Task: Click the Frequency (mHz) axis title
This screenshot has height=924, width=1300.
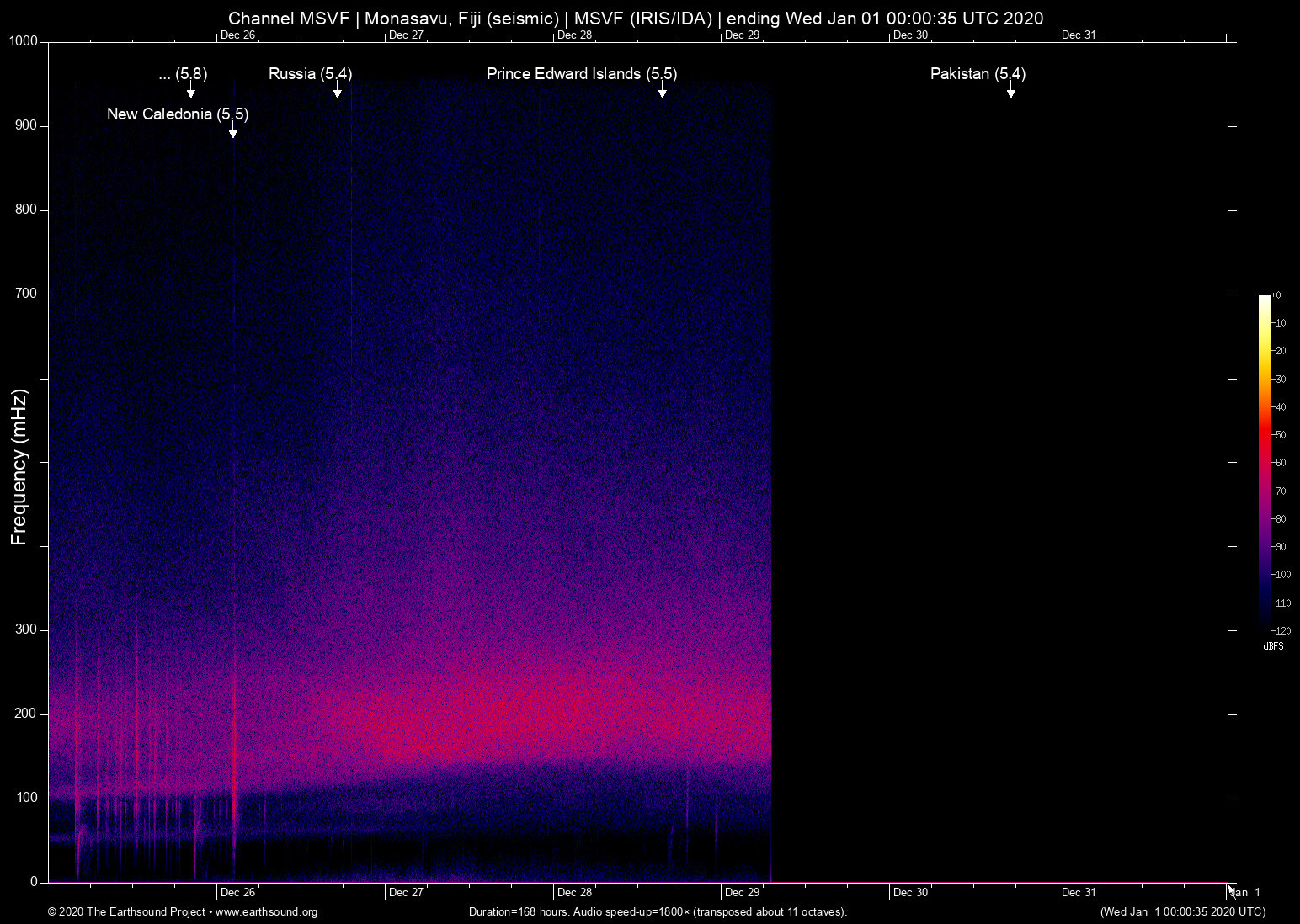Action: point(19,467)
